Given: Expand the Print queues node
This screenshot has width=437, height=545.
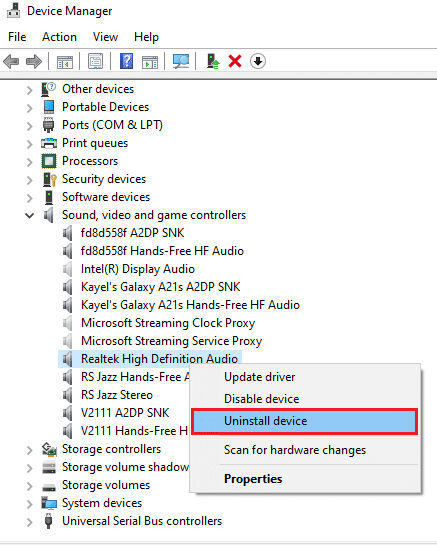Looking at the screenshot, I should [x=30, y=144].
